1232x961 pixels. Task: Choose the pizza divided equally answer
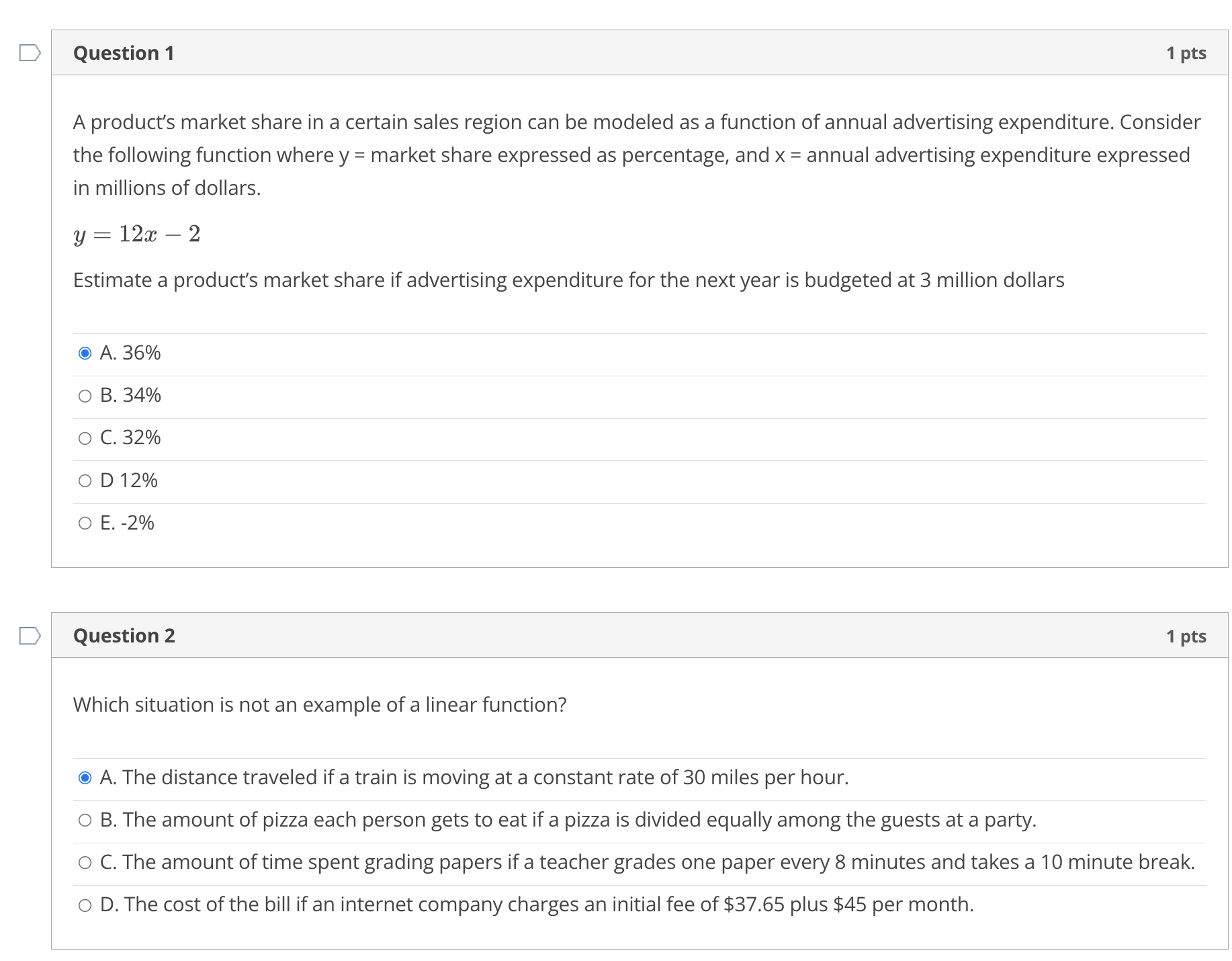85,820
